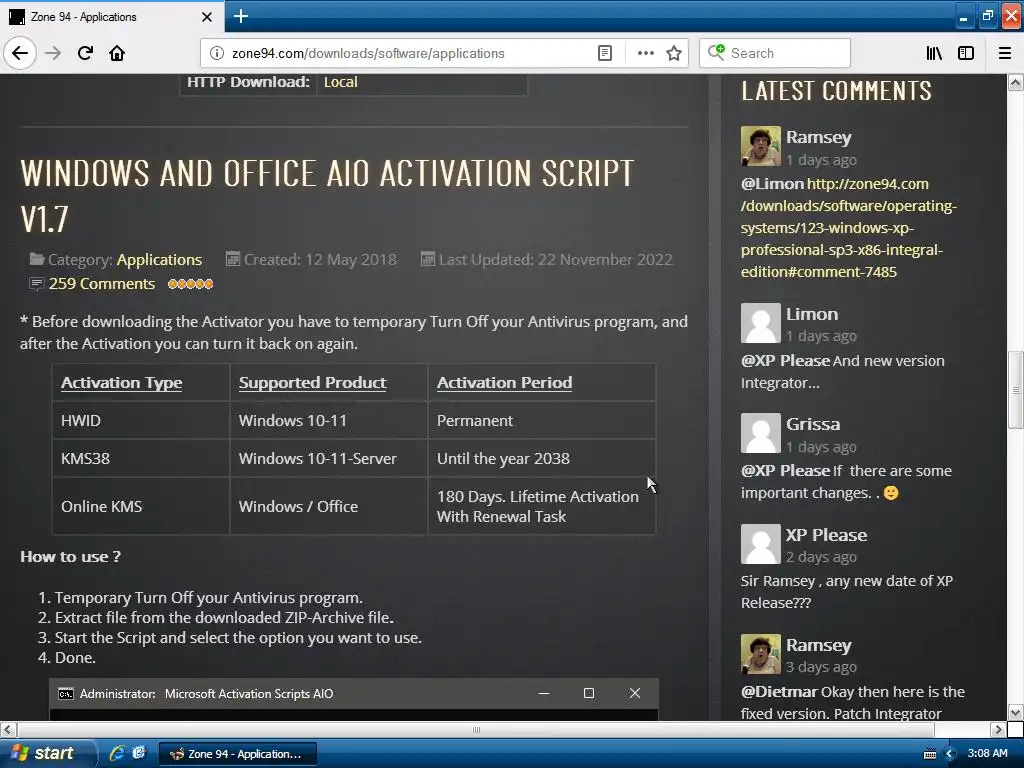The height and width of the screenshot is (768, 1024).
Task: Click the horizontal scrollbar thumb
Action: pos(476,729)
